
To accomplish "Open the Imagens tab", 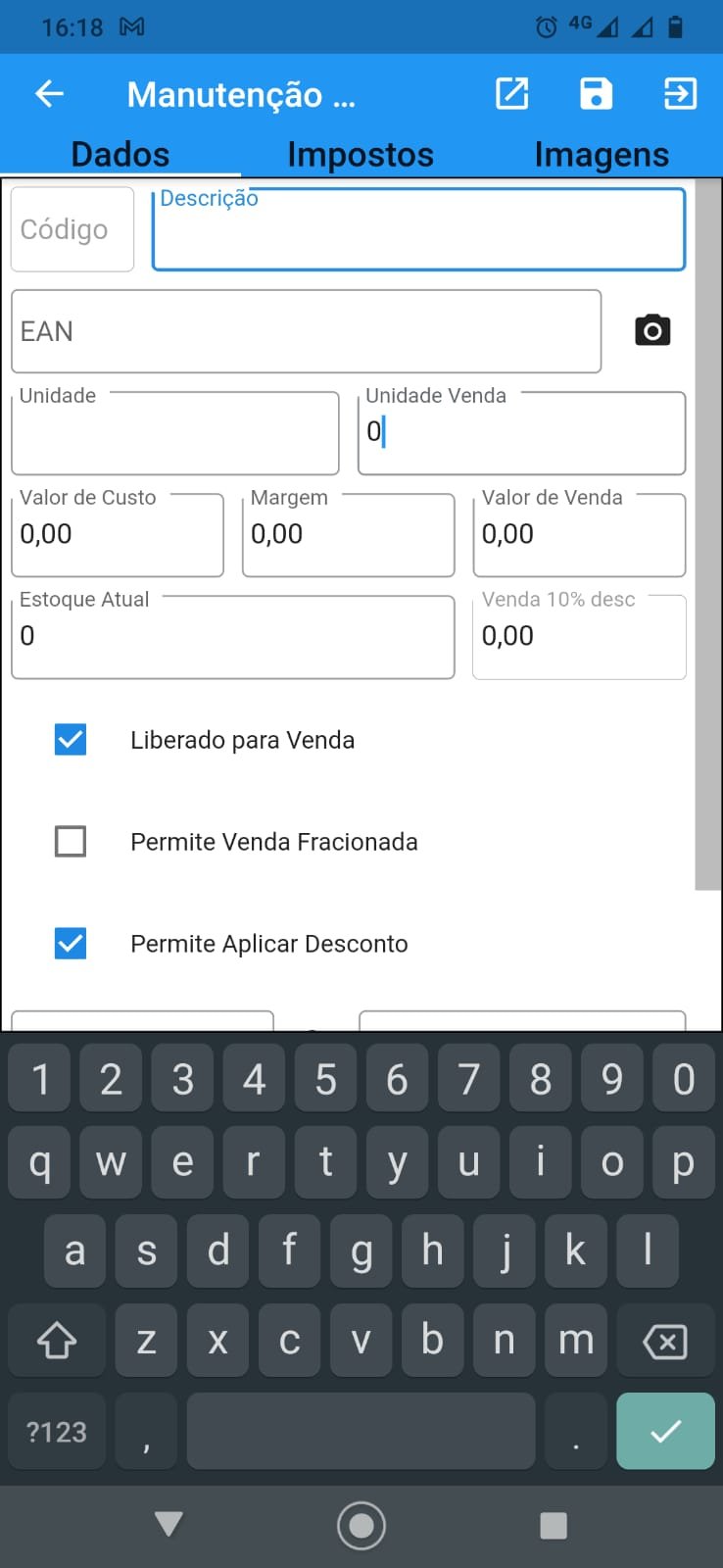I will click(x=602, y=155).
